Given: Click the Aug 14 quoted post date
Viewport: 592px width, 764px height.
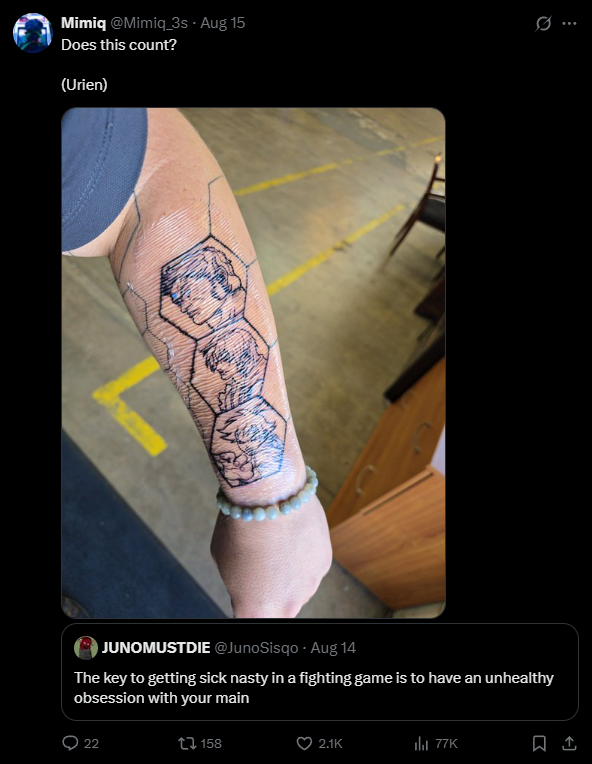Looking at the screenshot, I should pyautogui.click(x=333, y=648).
